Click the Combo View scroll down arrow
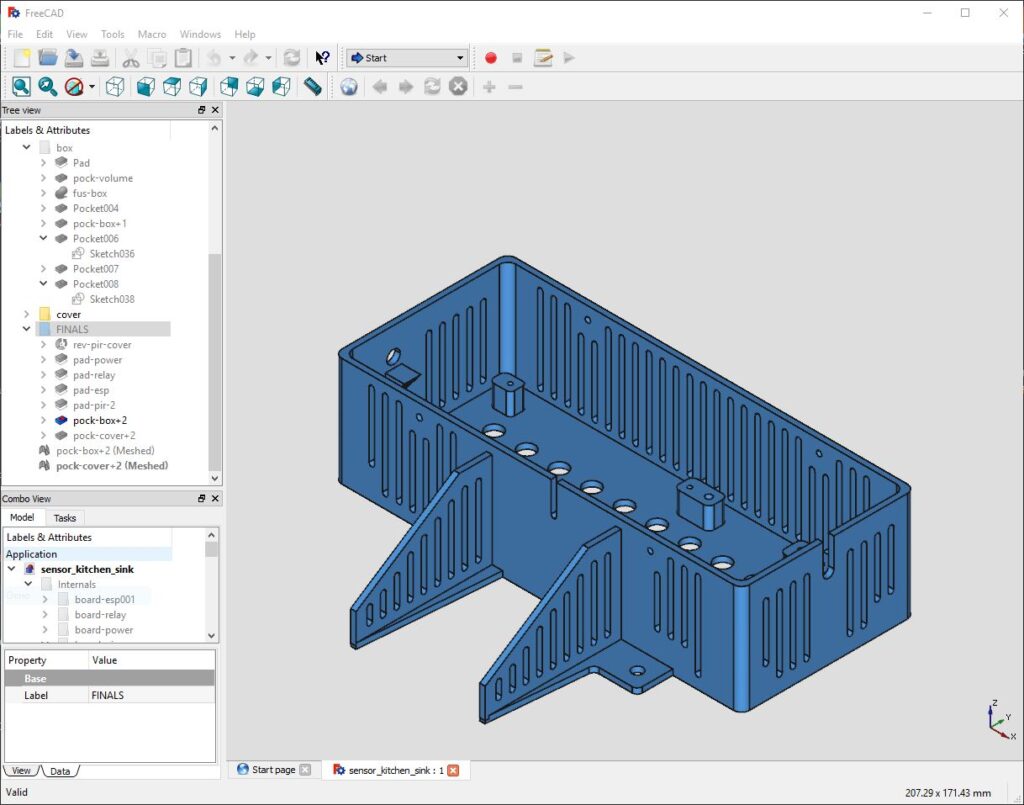 point(212,635)
